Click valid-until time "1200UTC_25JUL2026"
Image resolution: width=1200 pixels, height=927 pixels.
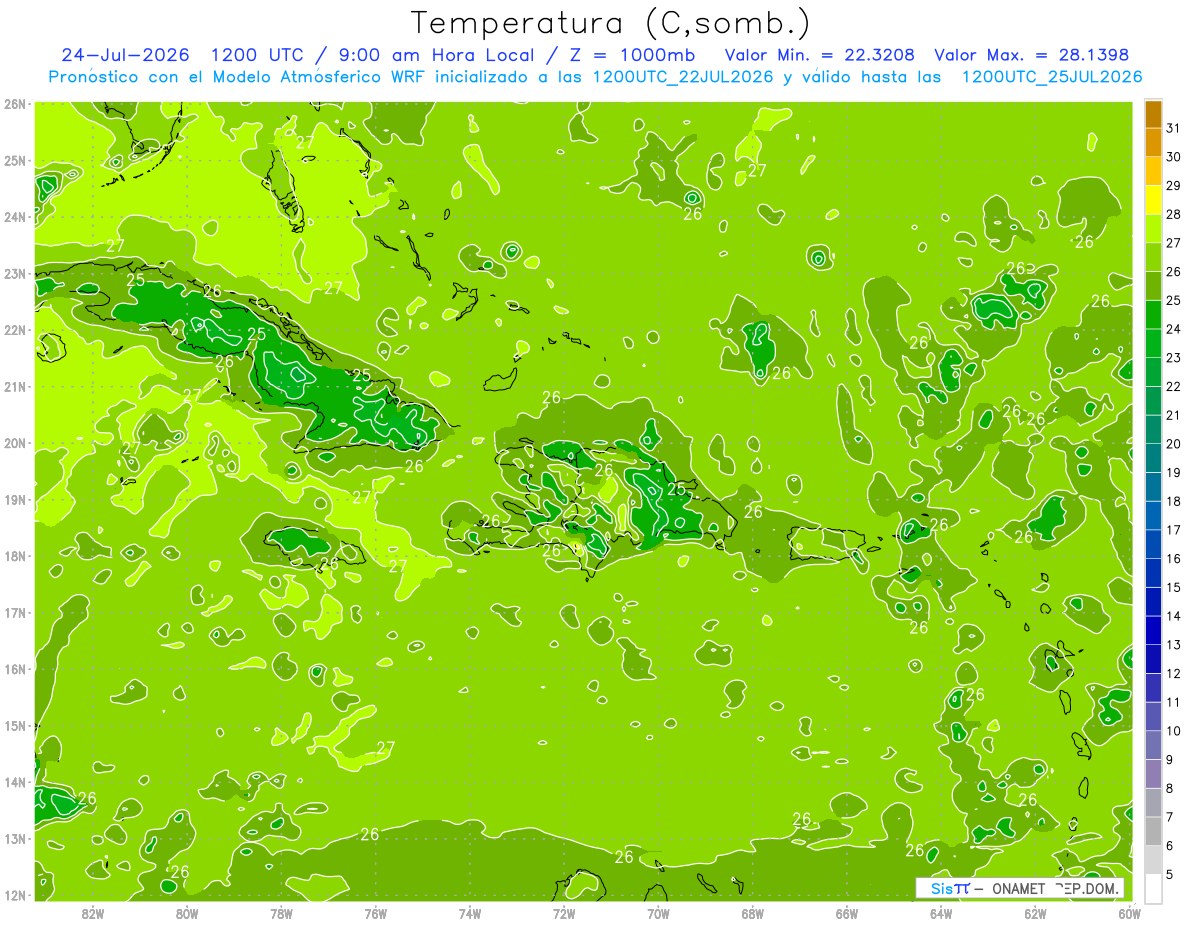[x=1052, y=77]
